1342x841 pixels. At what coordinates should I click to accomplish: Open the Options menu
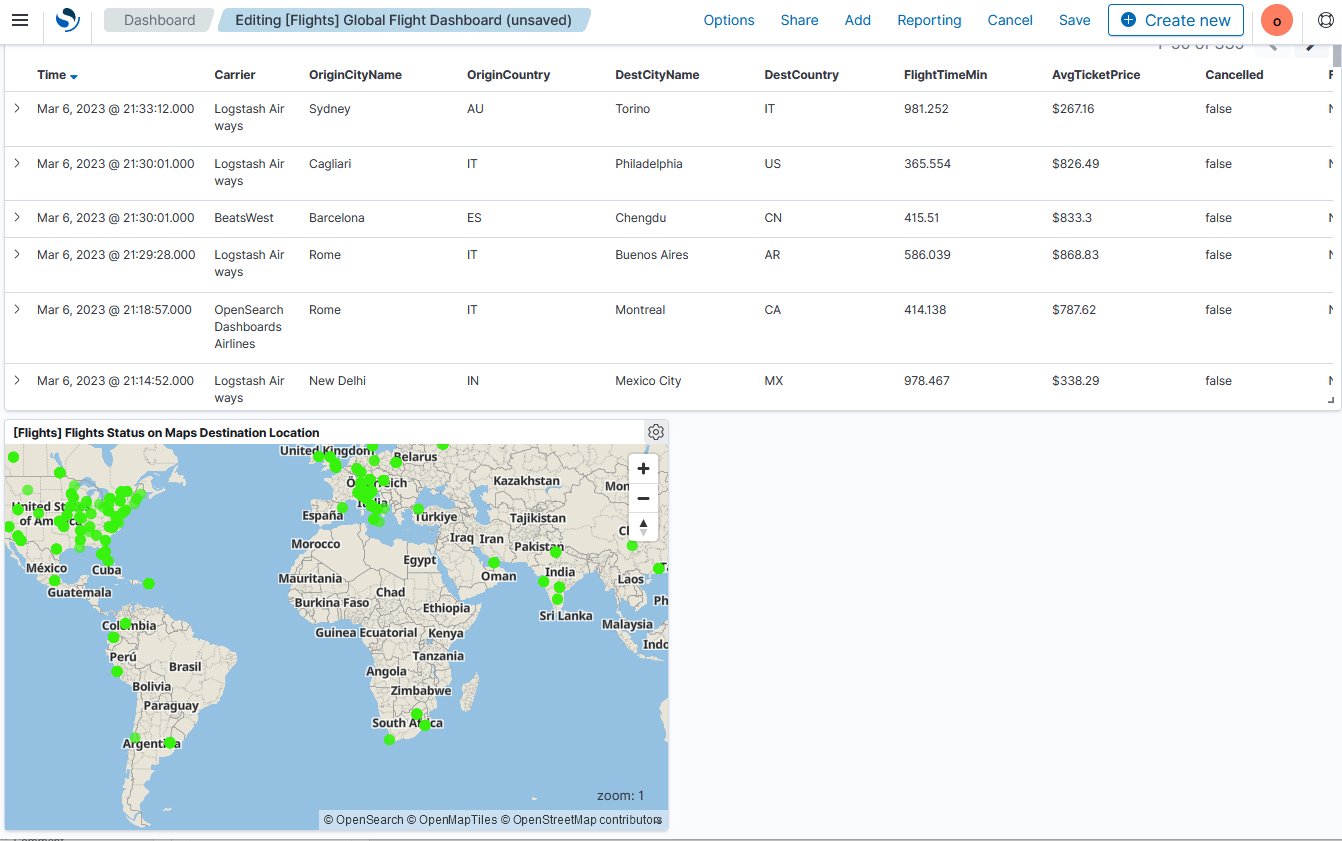729,20
